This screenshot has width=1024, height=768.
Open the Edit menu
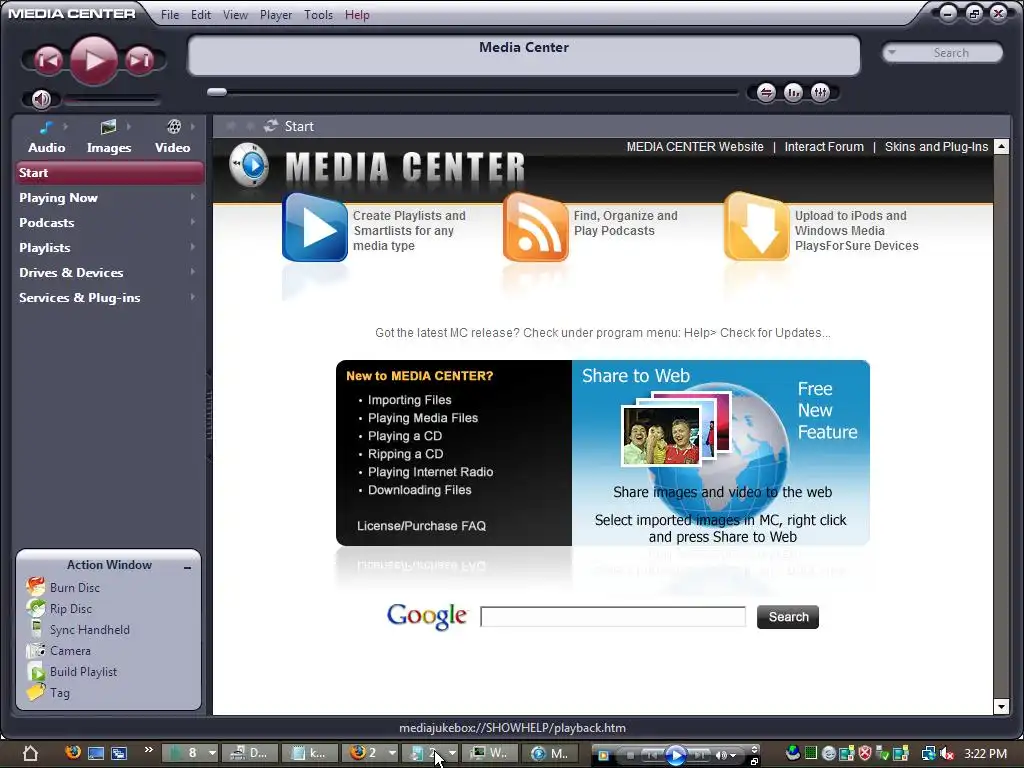(200, 14)
